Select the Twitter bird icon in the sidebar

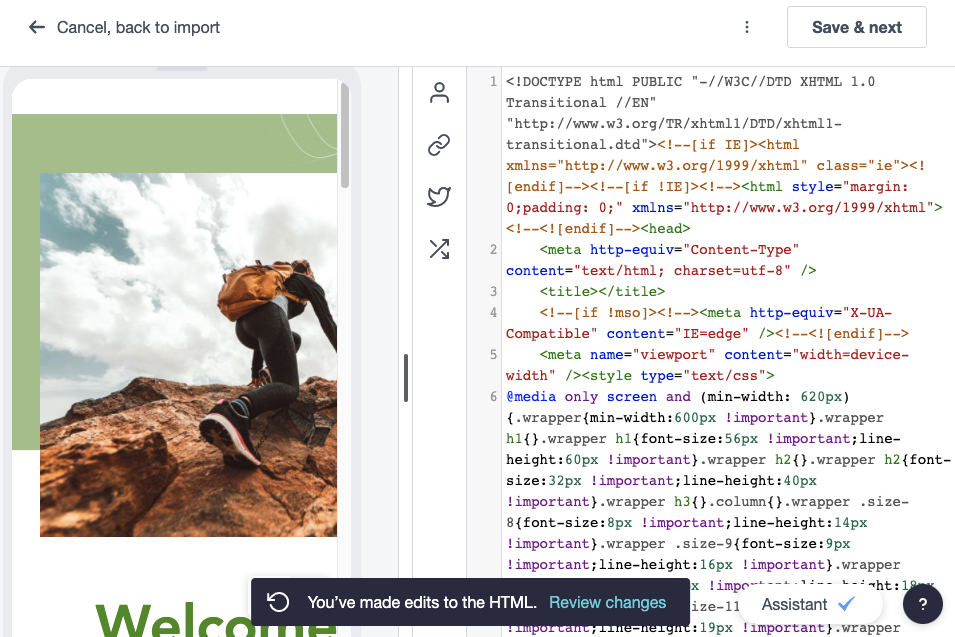tap(438, 197)
